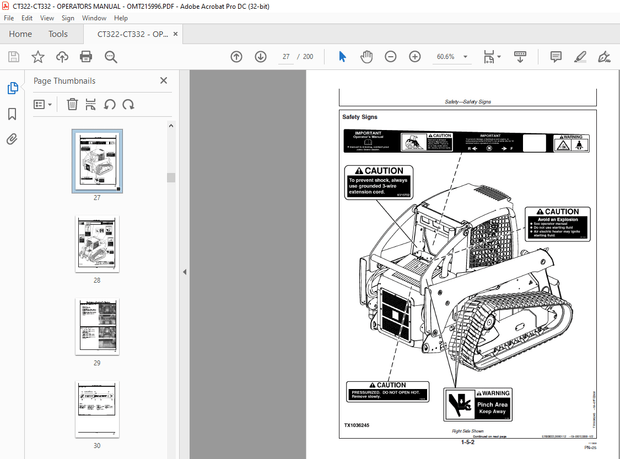Open the Window menu
Viewport: 620px width, 459px height.
click(94, 18)
